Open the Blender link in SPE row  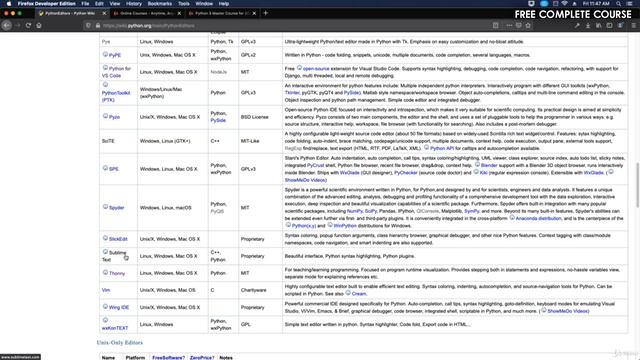point(489,165)
